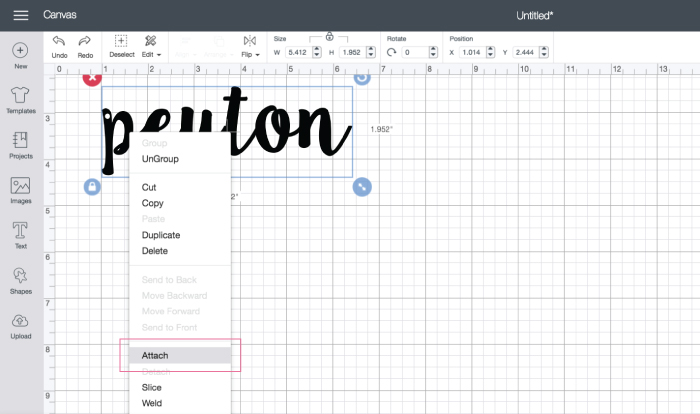Open the hamburger main menu
The height and width of the screenshot is (414, 700).
pyautogui.click(x=21, y=15)
